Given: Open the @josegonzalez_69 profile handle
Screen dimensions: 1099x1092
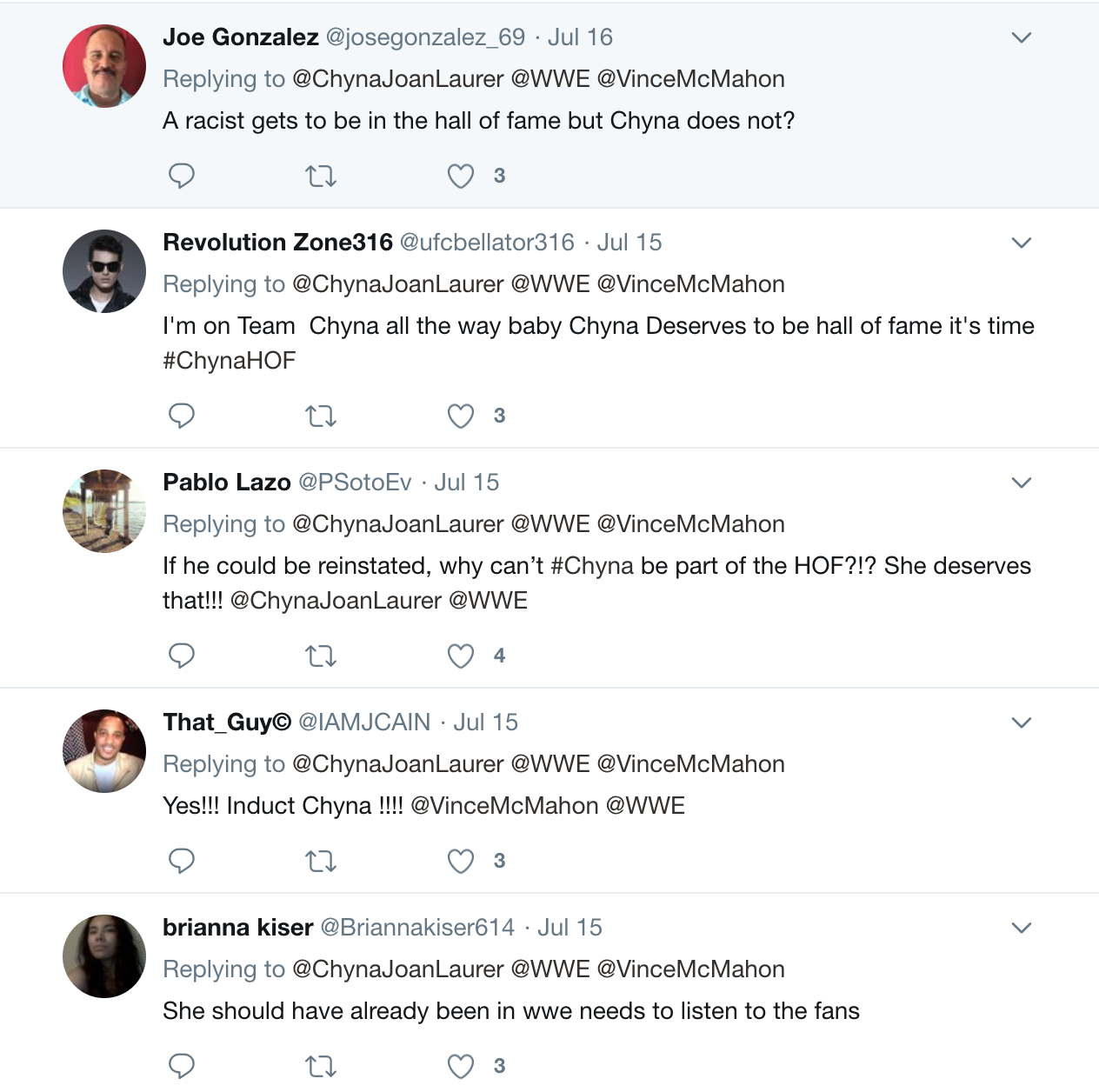Looking at the screenshot, I should (x=425, y=37).
